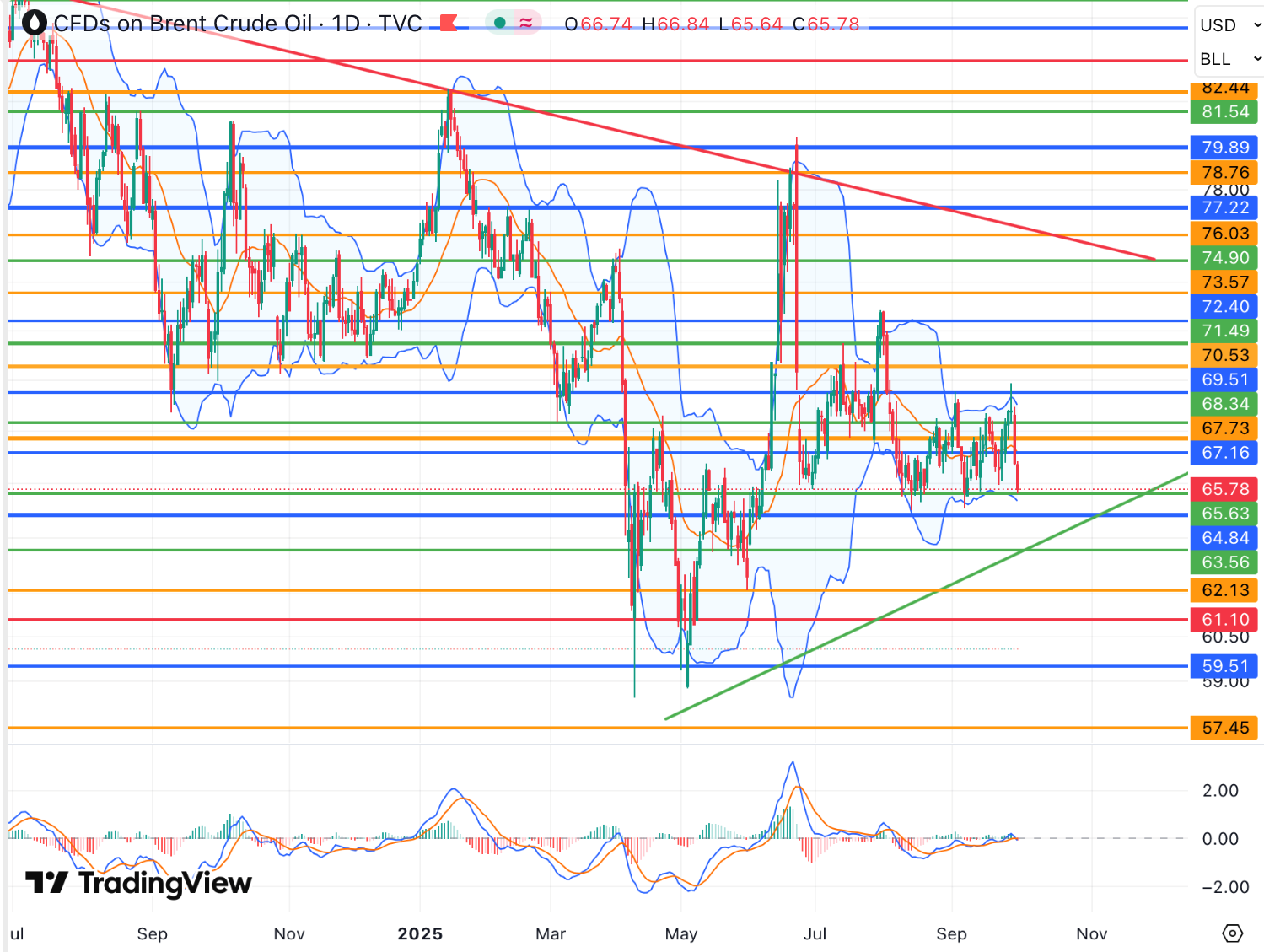The height and width of the screenshot is (952, 1264).
Task: Select the orange 57.45 price level label
Action: click(x=1224, y=728)
